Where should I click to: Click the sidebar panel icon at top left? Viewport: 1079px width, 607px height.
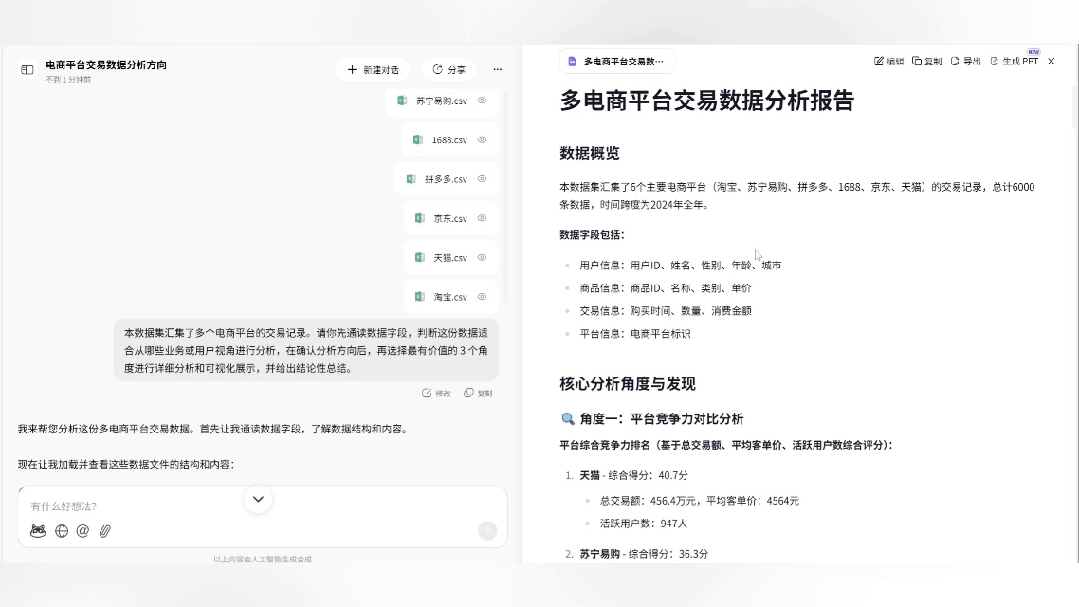click(x=25, y=70)
